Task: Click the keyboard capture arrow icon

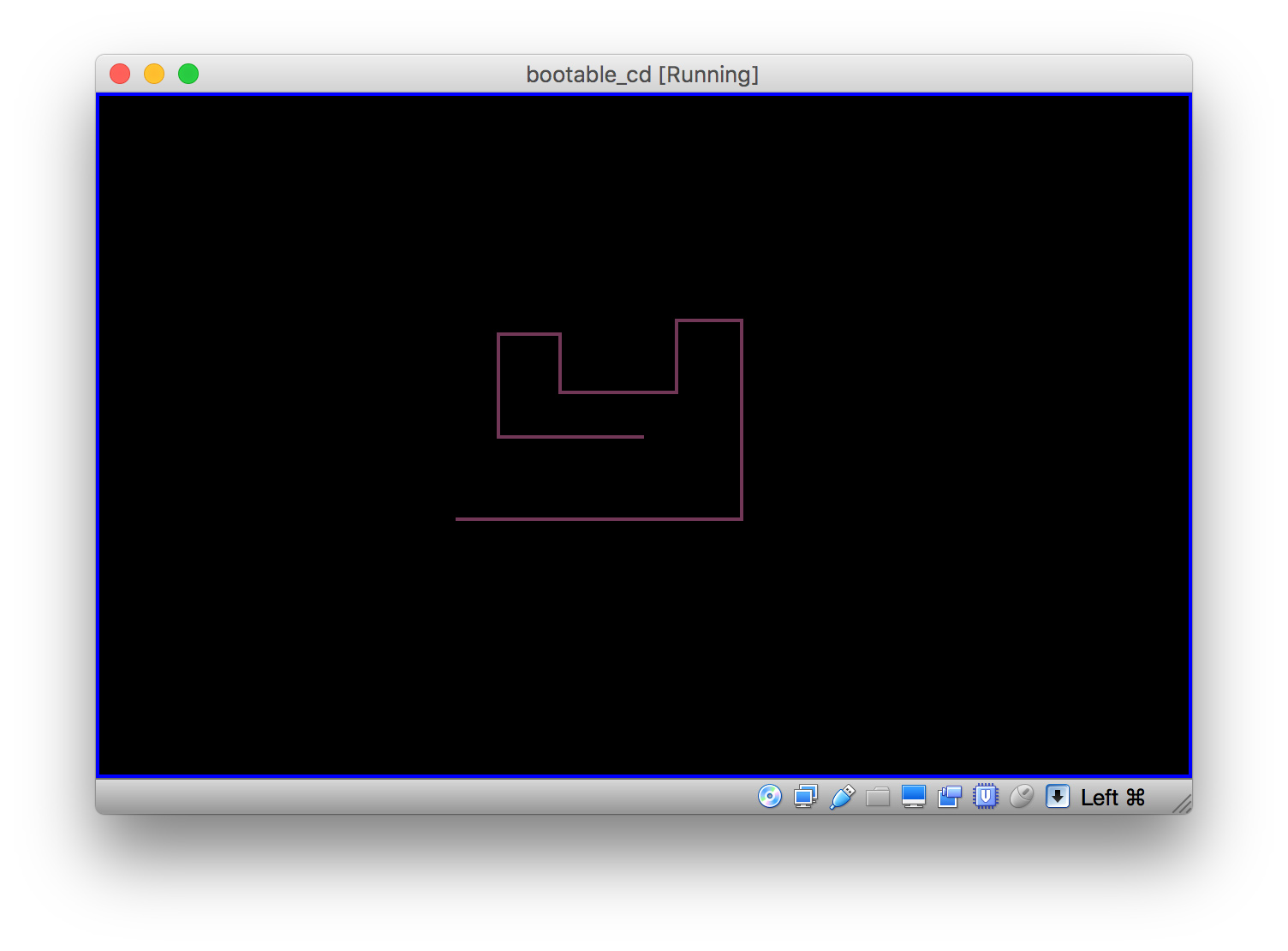Action: pos(1058,797)
